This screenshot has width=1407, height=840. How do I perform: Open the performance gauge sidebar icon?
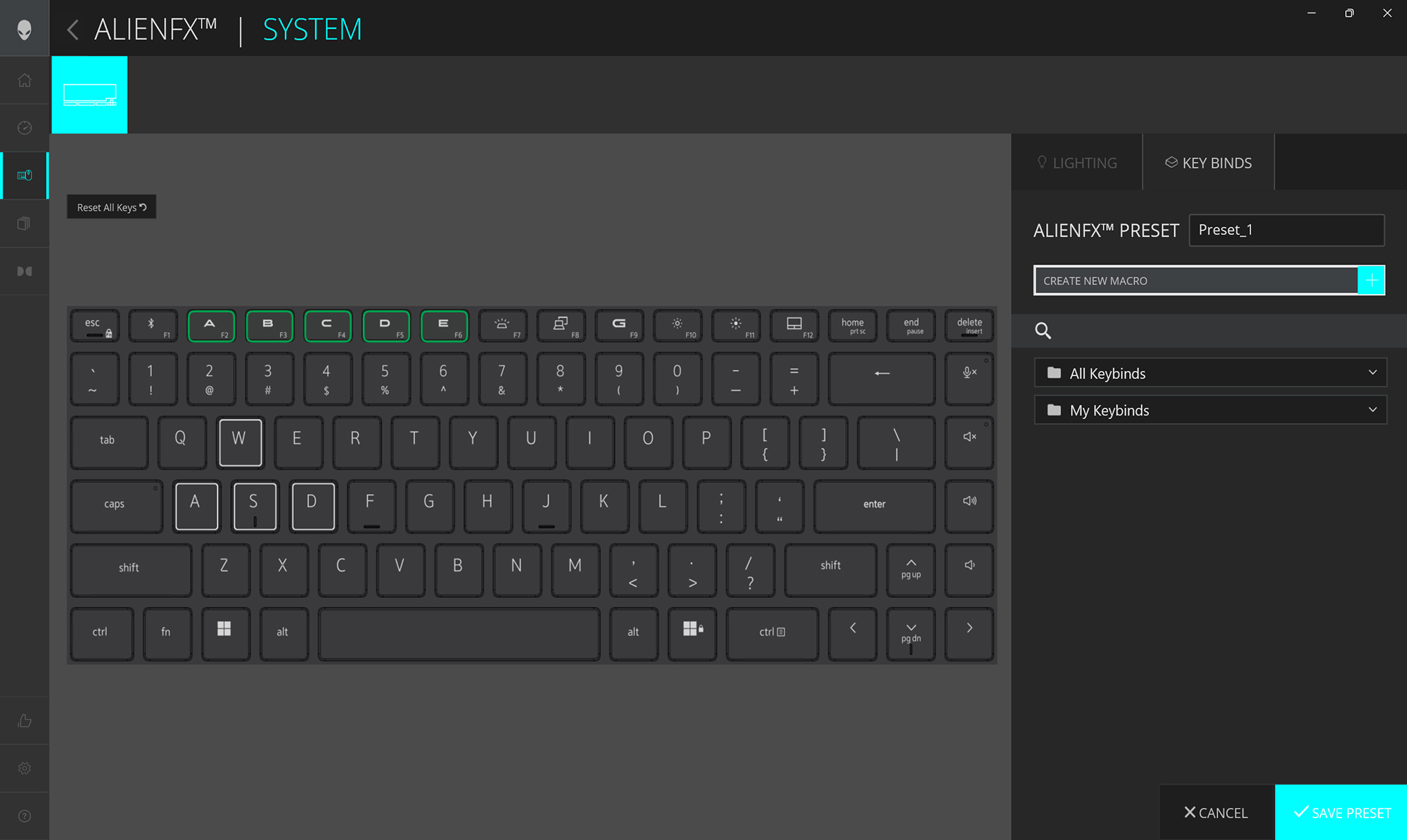tap(25, 127)
